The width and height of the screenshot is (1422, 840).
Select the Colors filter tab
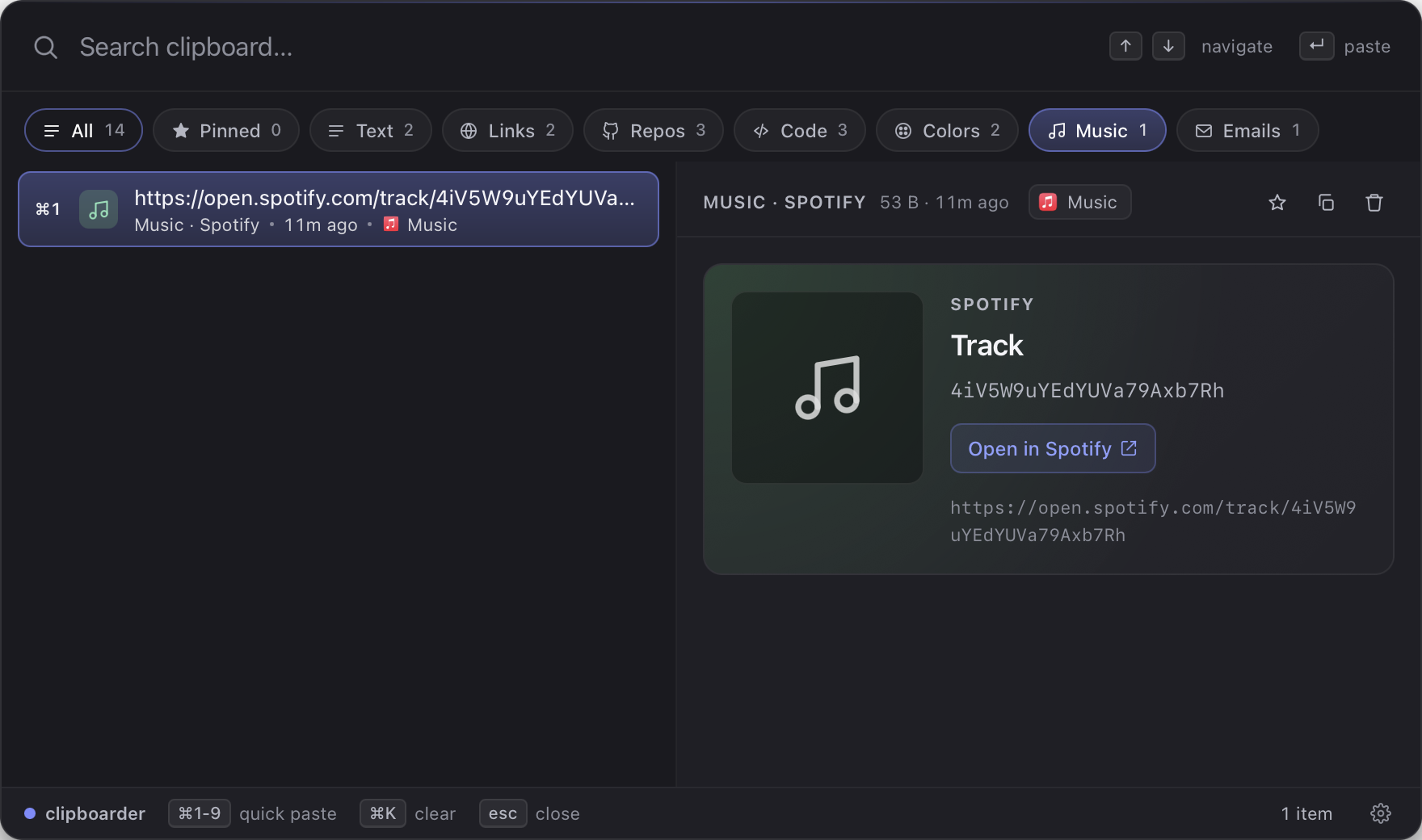[x=948, y=130]
